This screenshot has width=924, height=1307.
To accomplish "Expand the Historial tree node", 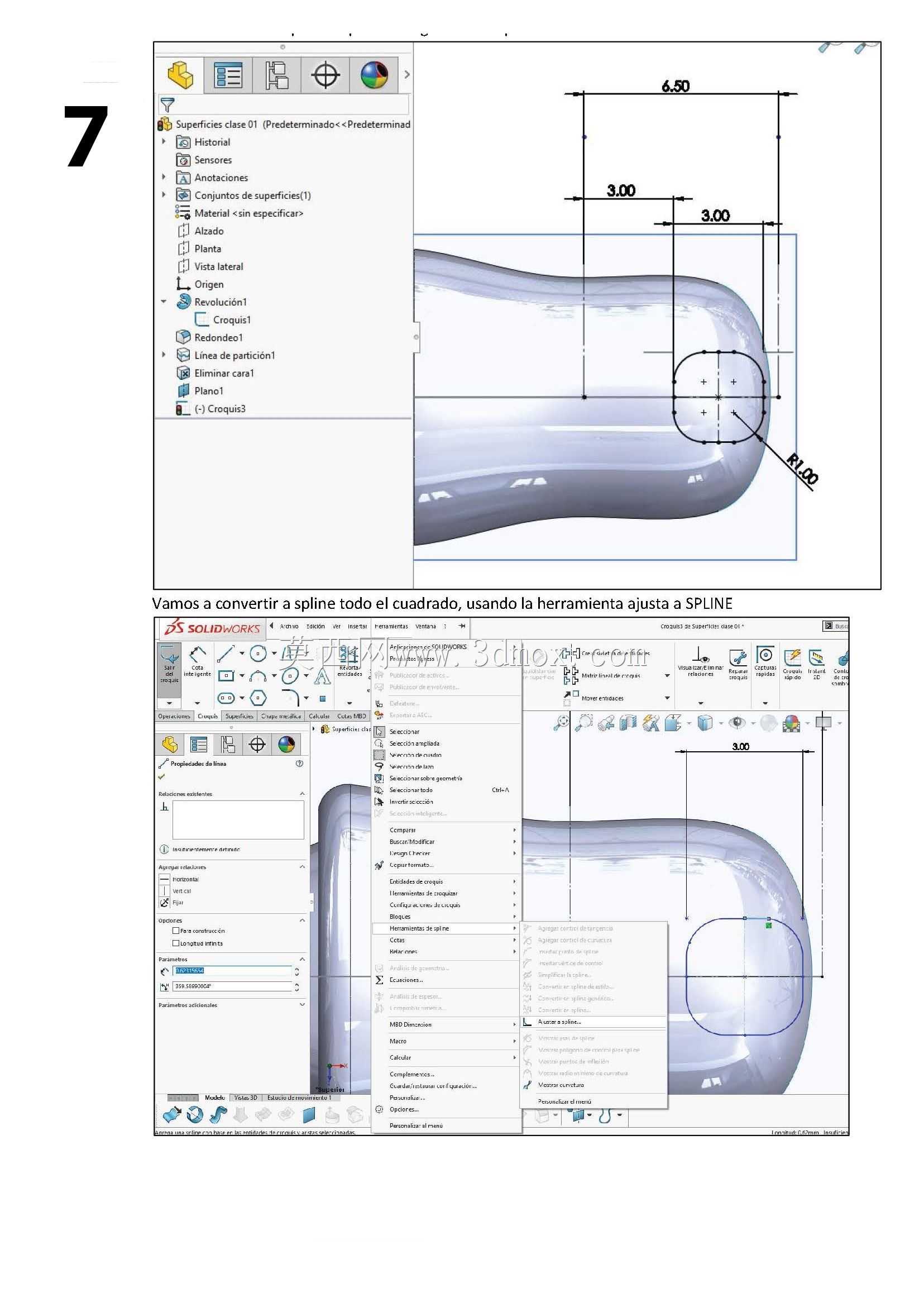I will pyautogui.click(x=164, y=141).
